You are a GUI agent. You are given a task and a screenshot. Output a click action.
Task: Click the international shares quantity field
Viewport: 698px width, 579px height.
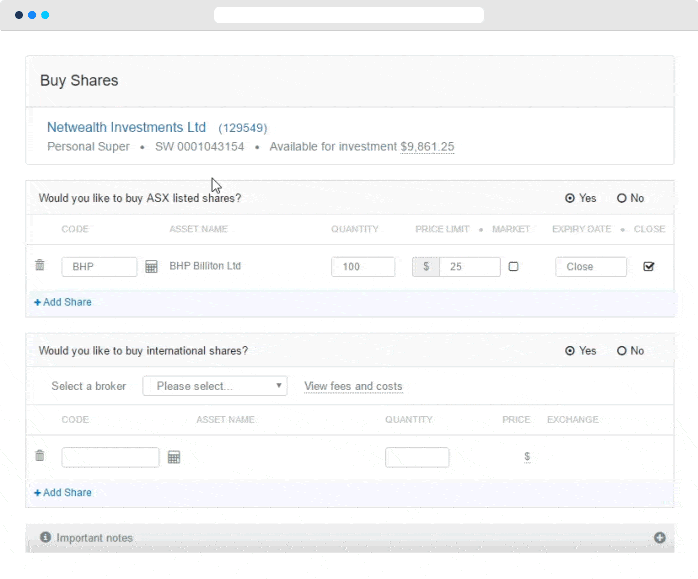coord(417,457)
